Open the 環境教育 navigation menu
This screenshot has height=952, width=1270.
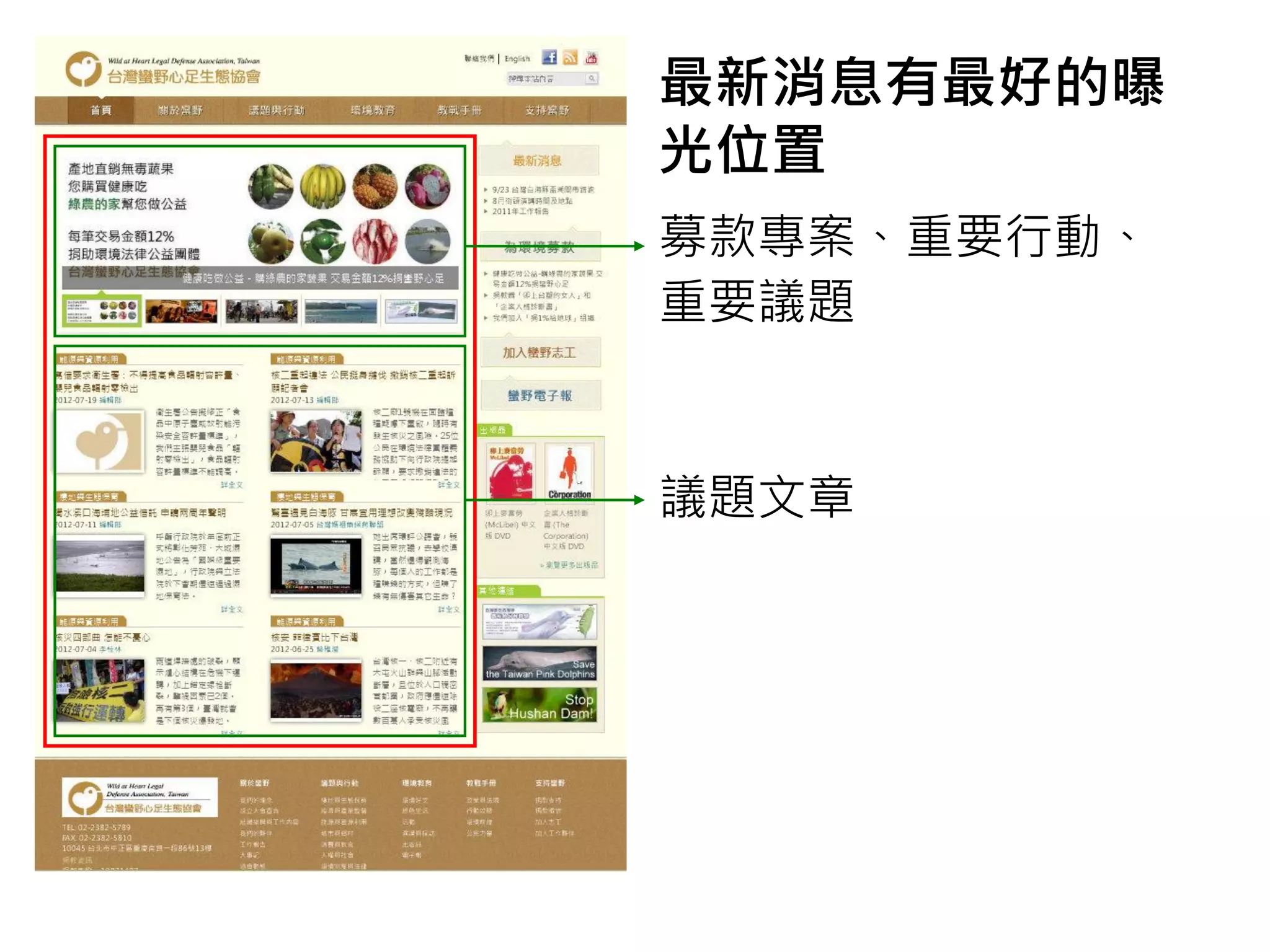373,110
